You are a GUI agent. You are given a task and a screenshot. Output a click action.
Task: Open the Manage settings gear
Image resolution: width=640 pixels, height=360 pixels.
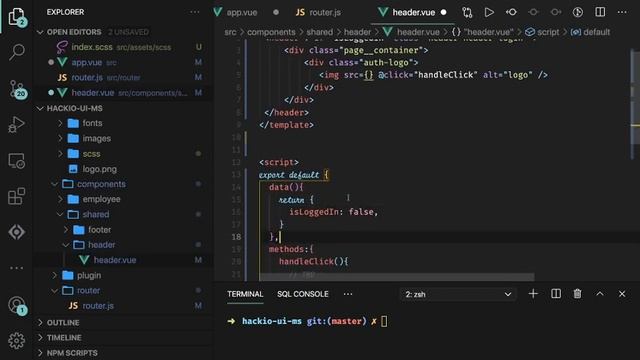[16, 340]
